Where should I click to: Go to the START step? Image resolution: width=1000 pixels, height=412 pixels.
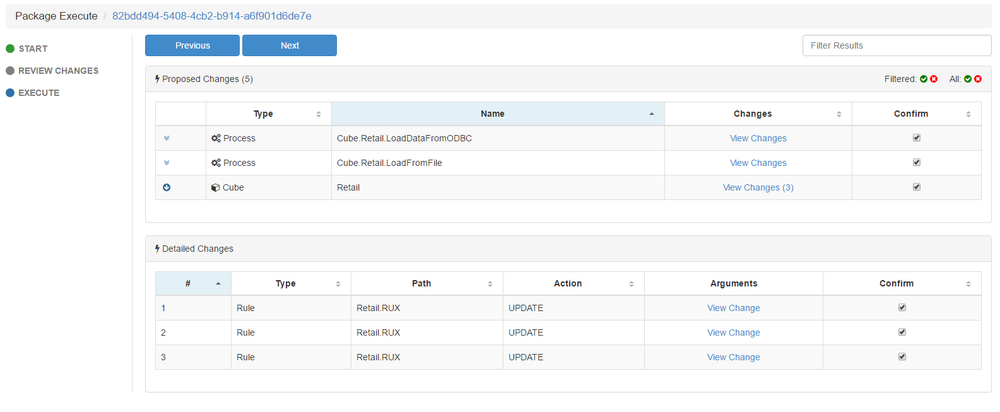coord(33,48)
